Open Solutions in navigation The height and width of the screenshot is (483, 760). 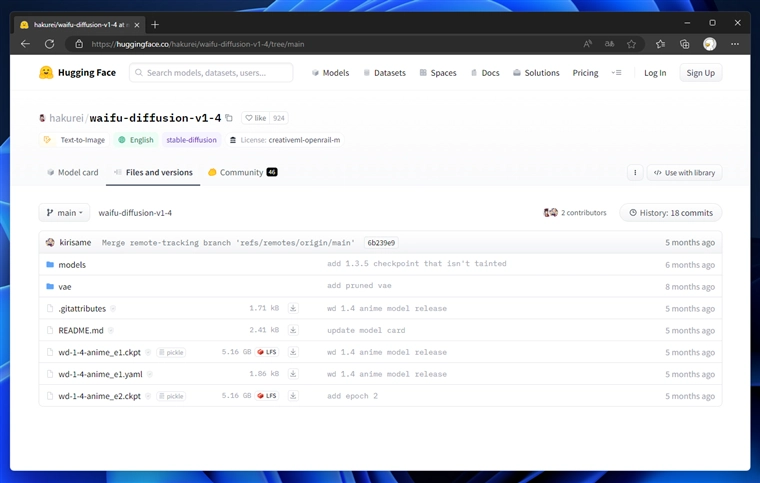(x=536, y=73)
